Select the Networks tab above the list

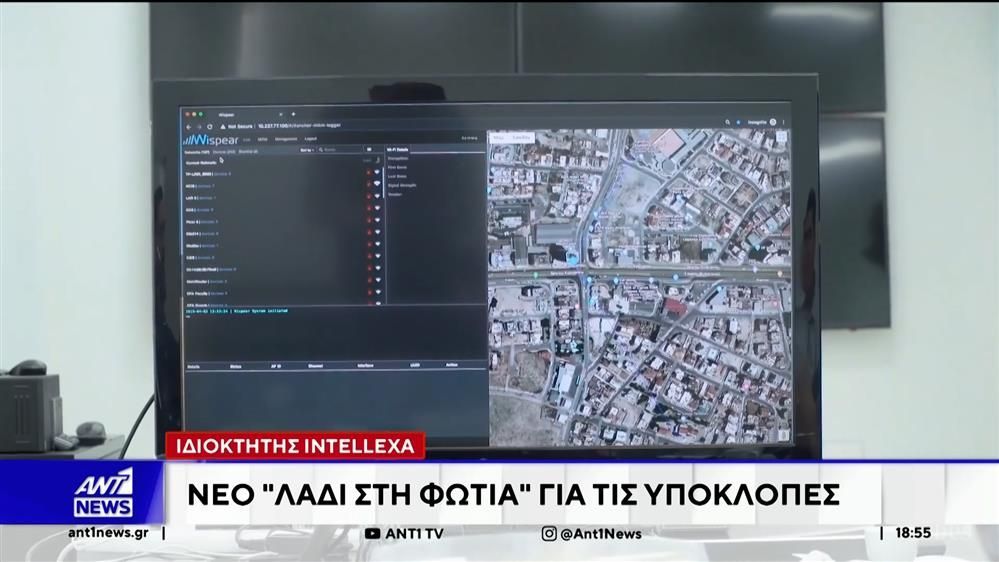point(197,150)
